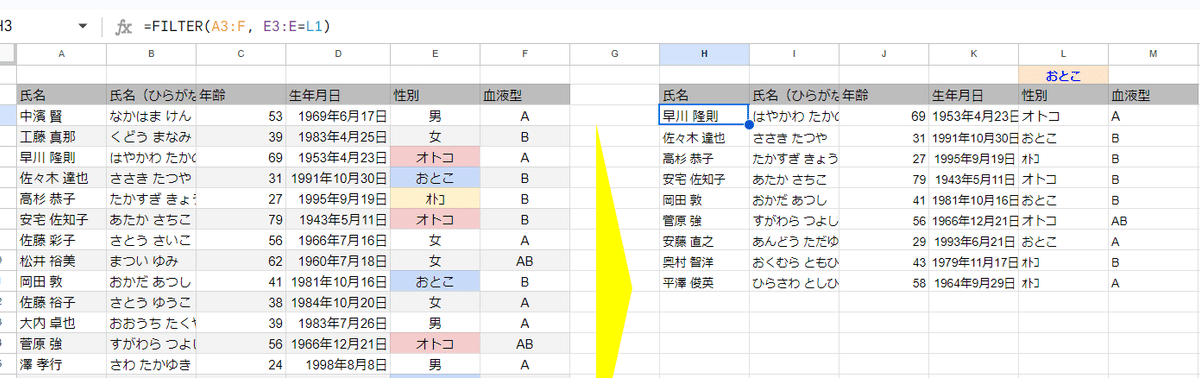Select cell 大内 卓也

point(62,324)
